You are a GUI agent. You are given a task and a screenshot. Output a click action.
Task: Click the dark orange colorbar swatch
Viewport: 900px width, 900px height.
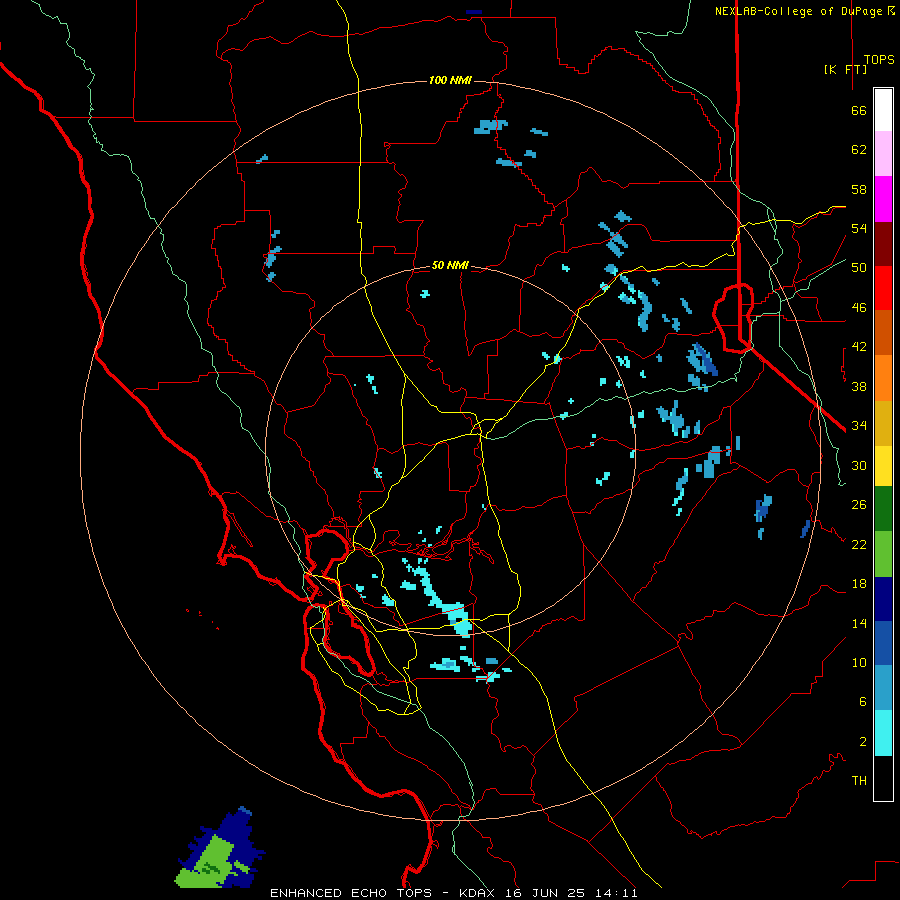tap(883, 333)
